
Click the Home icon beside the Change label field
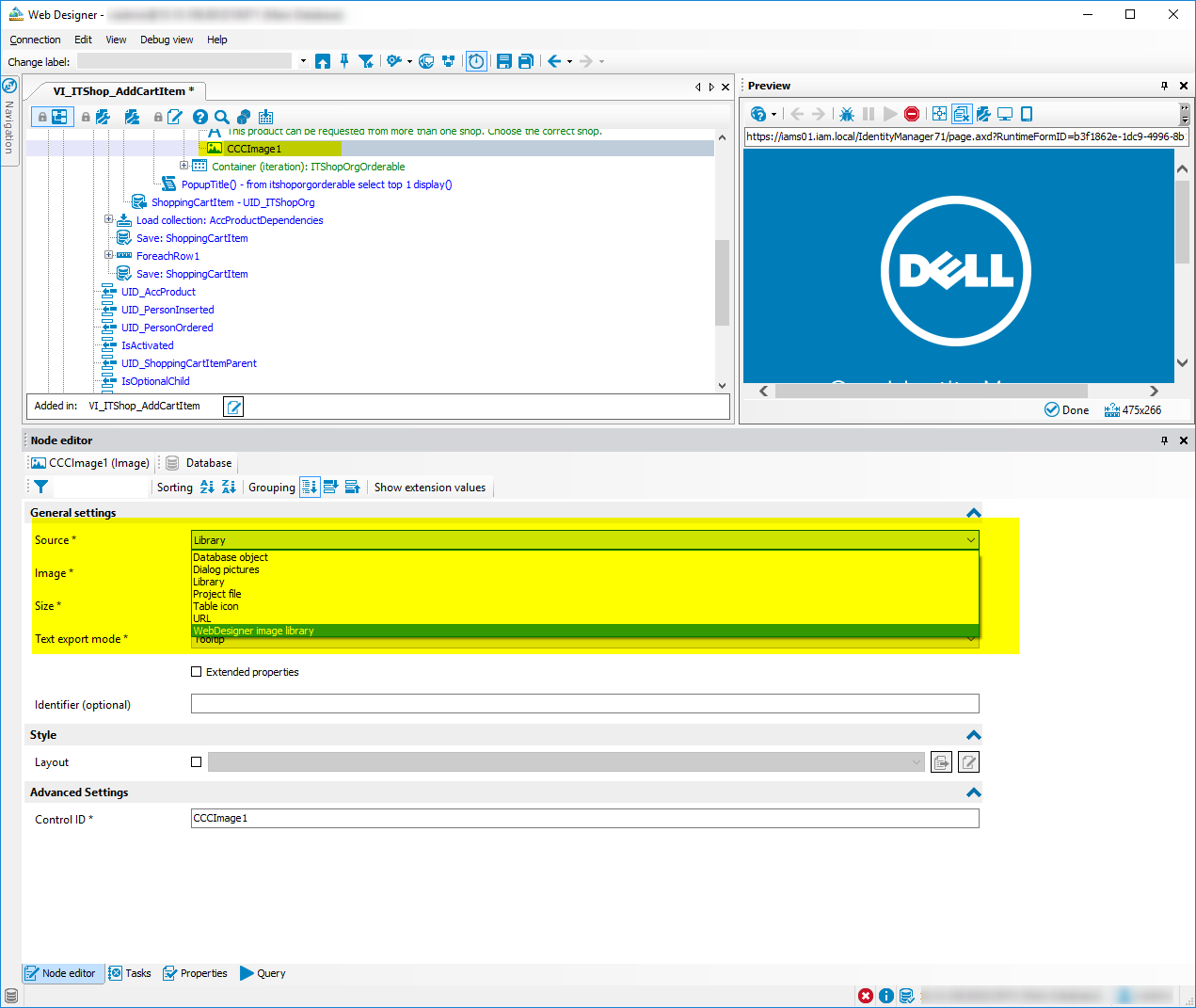point(323,61)
